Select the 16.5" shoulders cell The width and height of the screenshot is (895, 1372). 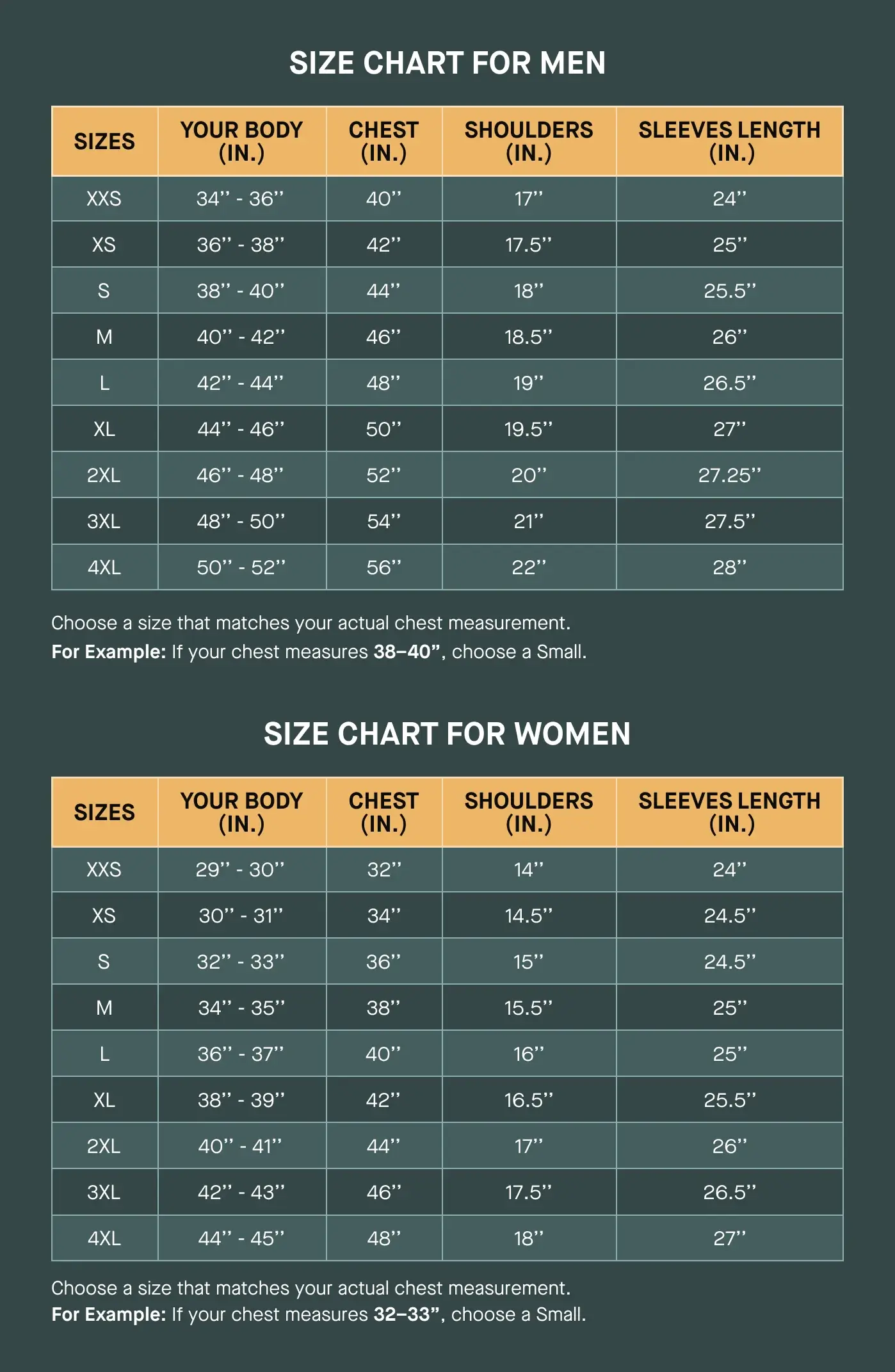528,1100
